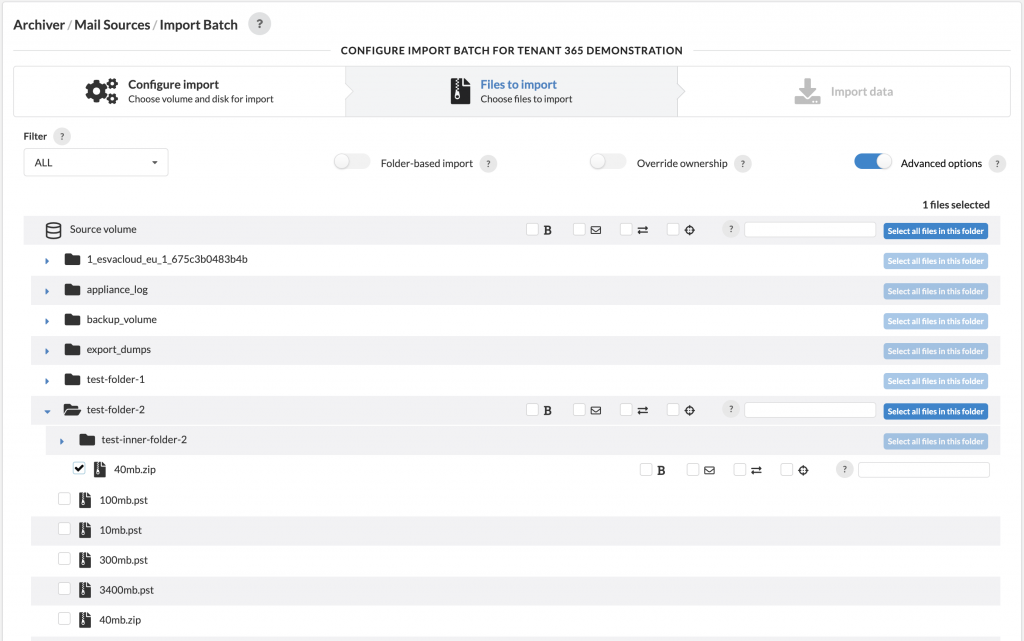The image size is (1024, 641).
Task: Open the help icon next to the Filter label
Action: 62,136
